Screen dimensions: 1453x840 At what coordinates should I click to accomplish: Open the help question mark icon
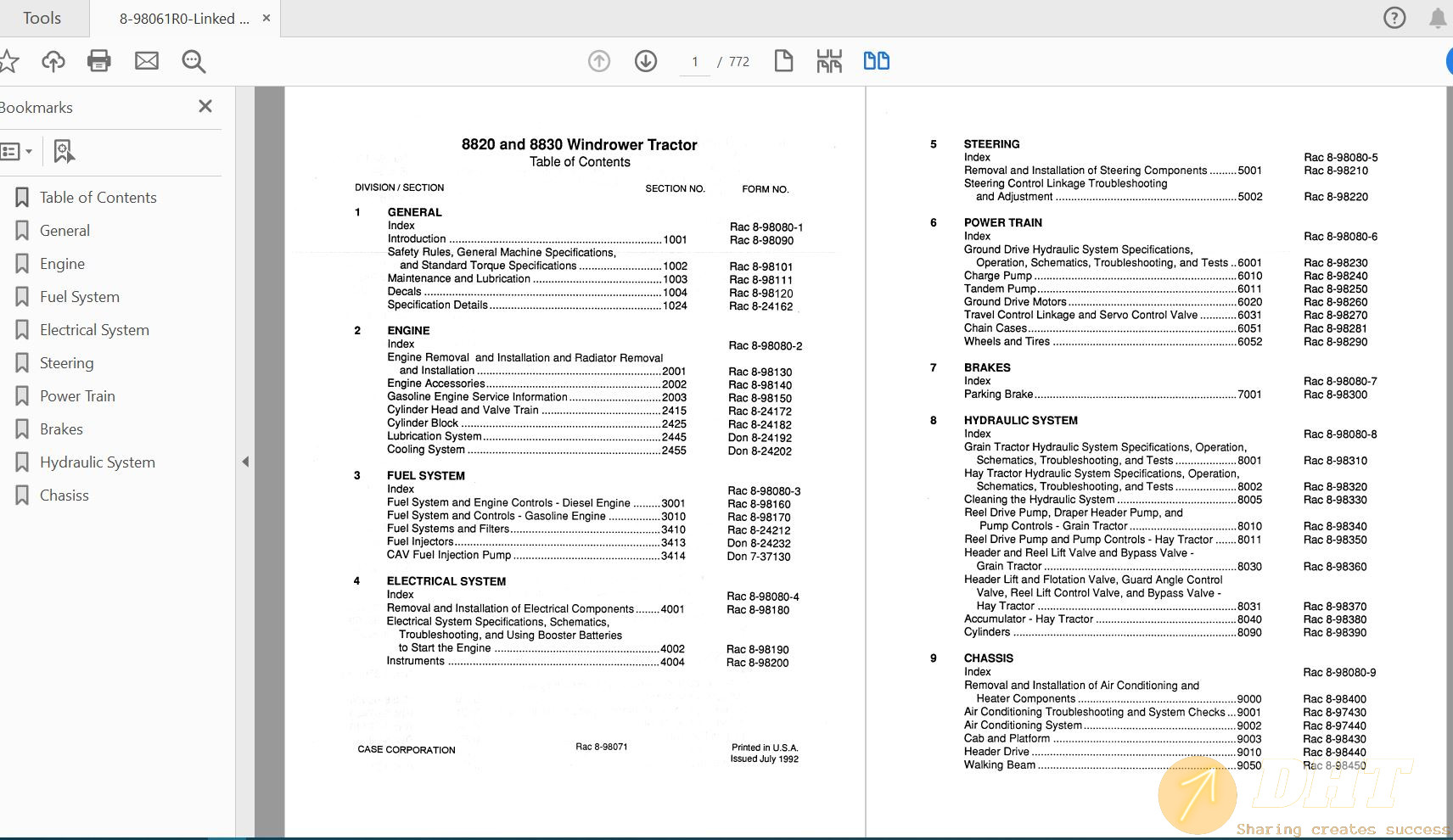point(1394,18)
